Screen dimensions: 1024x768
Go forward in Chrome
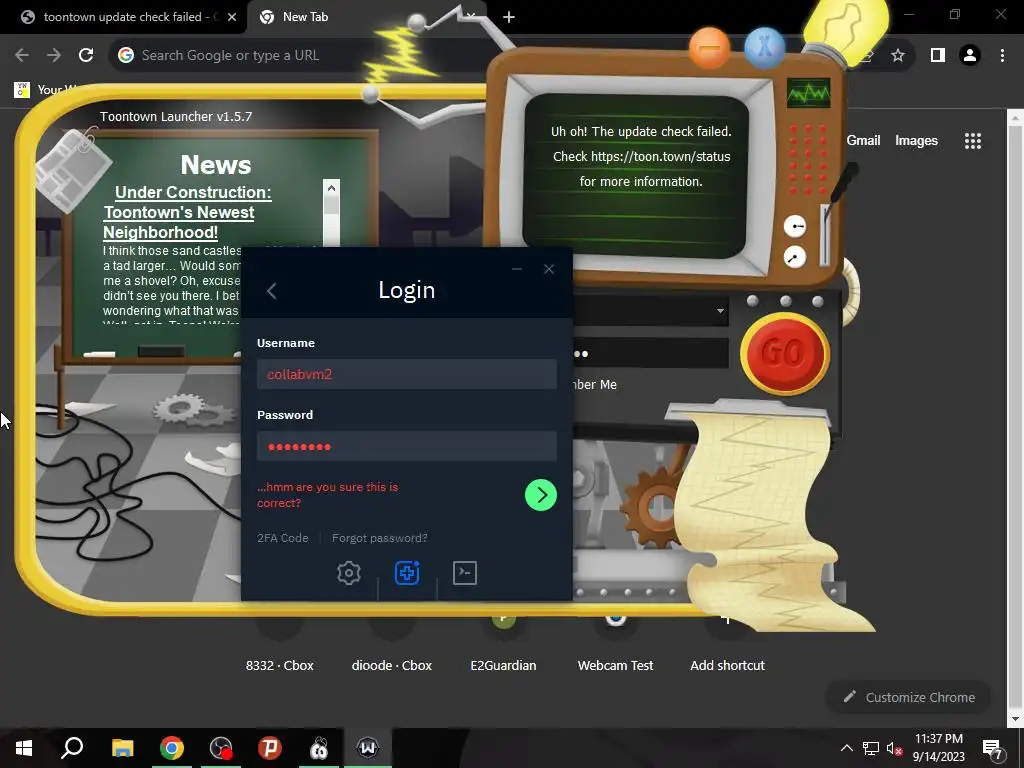tap(54, 55)
